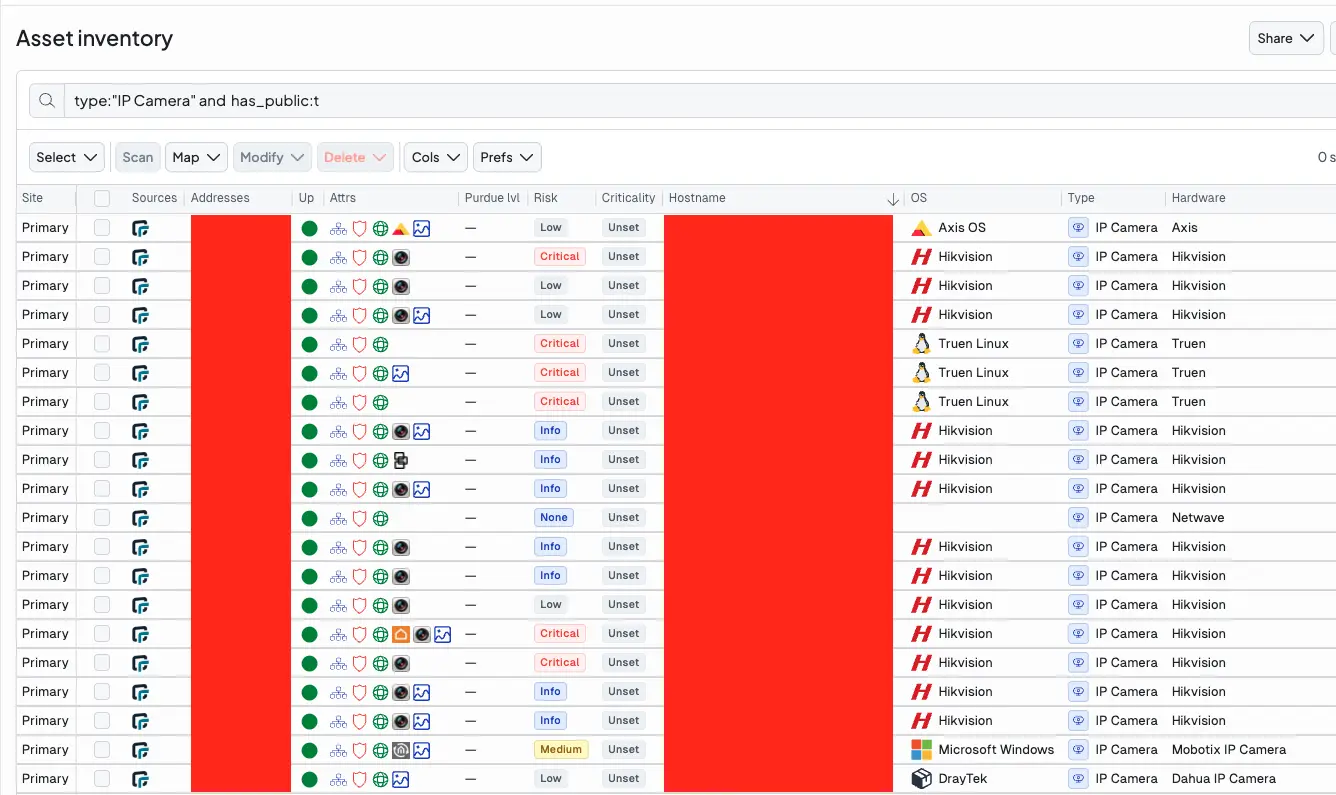Viewport: 1336px width, 795px height.
Task: Click the Purdue lvl column header
Action: tap(492, 198)
